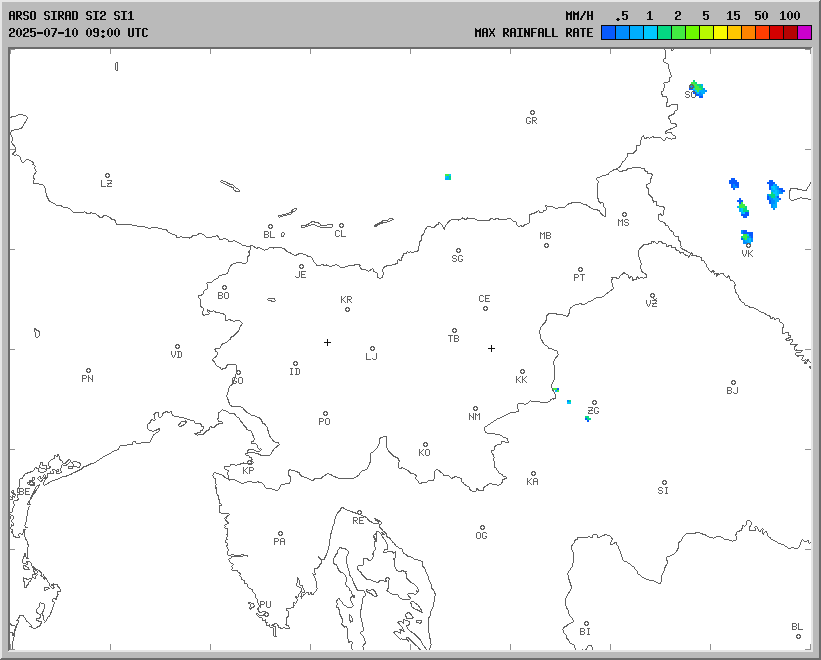
Task: Click the rain echo next to SO
Action: click(x=698, y=89)
